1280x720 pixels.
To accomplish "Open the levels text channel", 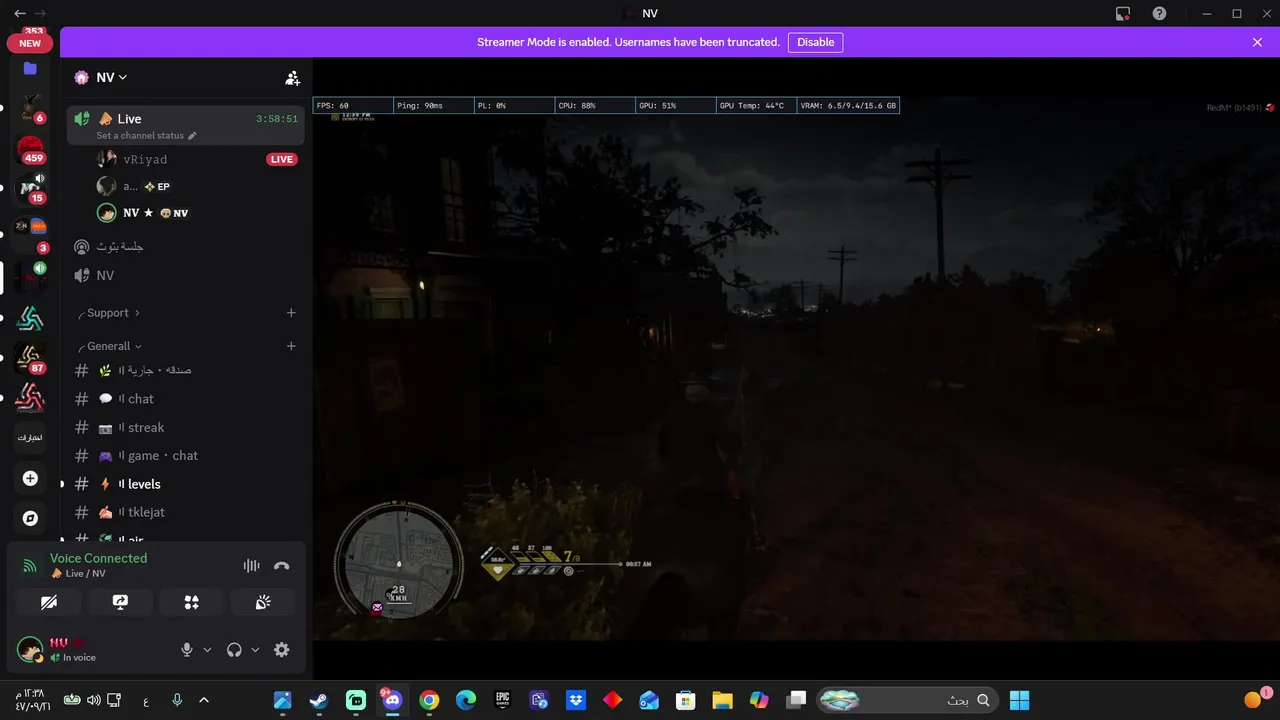I will (x=186, y=484).
